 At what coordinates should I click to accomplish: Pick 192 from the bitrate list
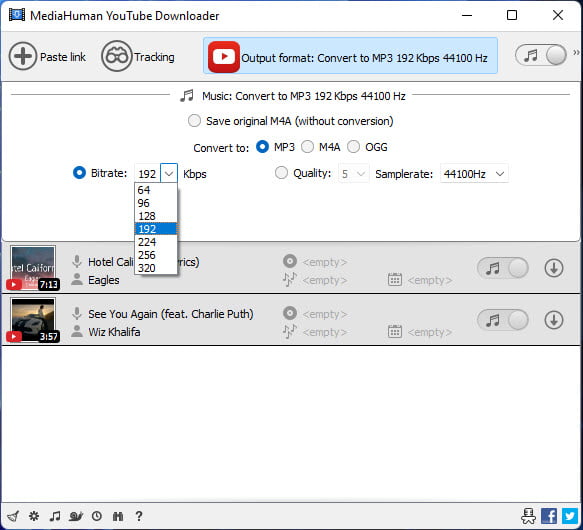click(x=155, y=229)
